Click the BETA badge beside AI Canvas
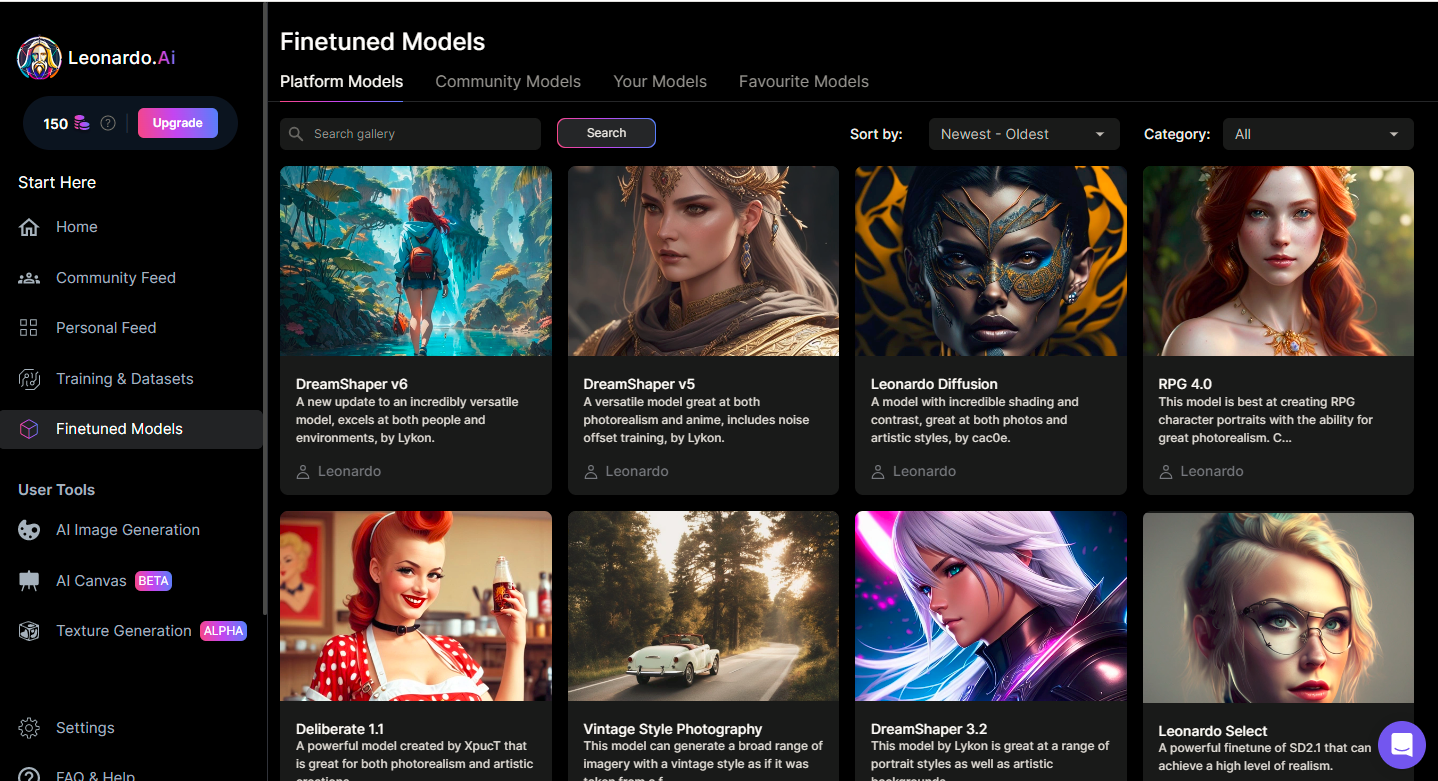Image resolution: width=1438 pixels, height=781 pixels. click(x=153, y=581)
